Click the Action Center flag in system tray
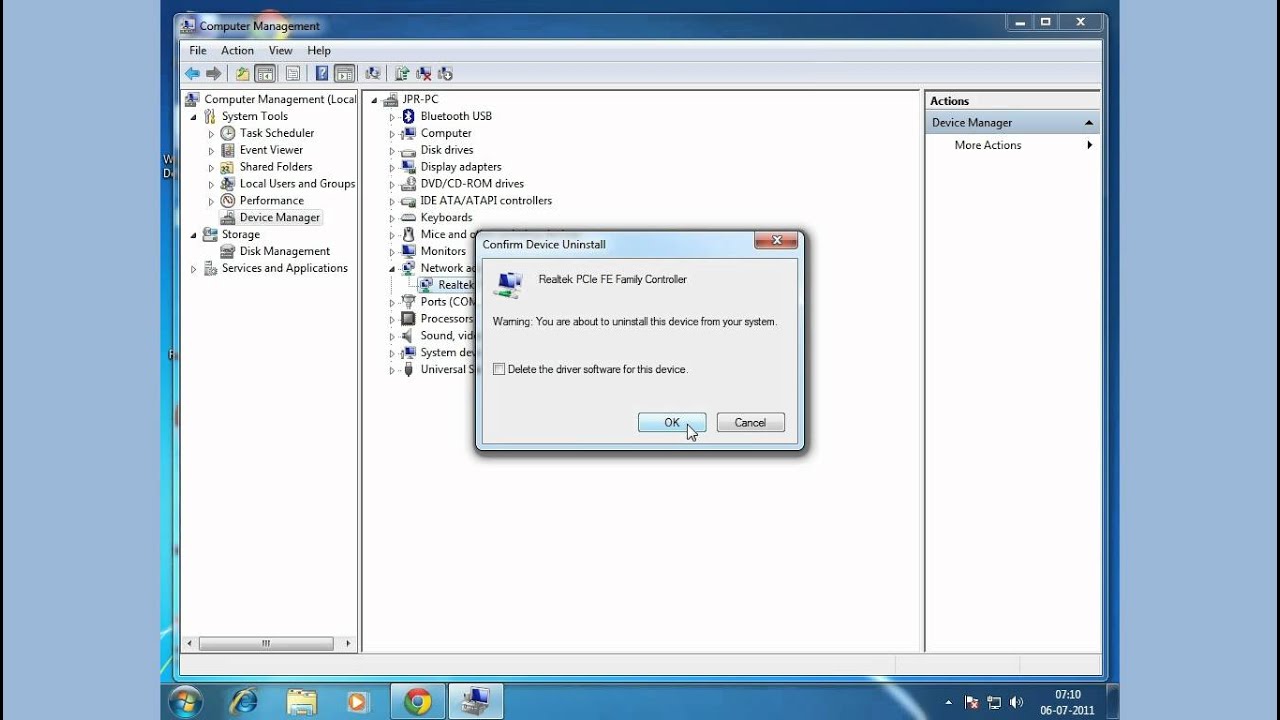Image resolution: width=1280 pixels, height=720 pixels. (969, 702)
